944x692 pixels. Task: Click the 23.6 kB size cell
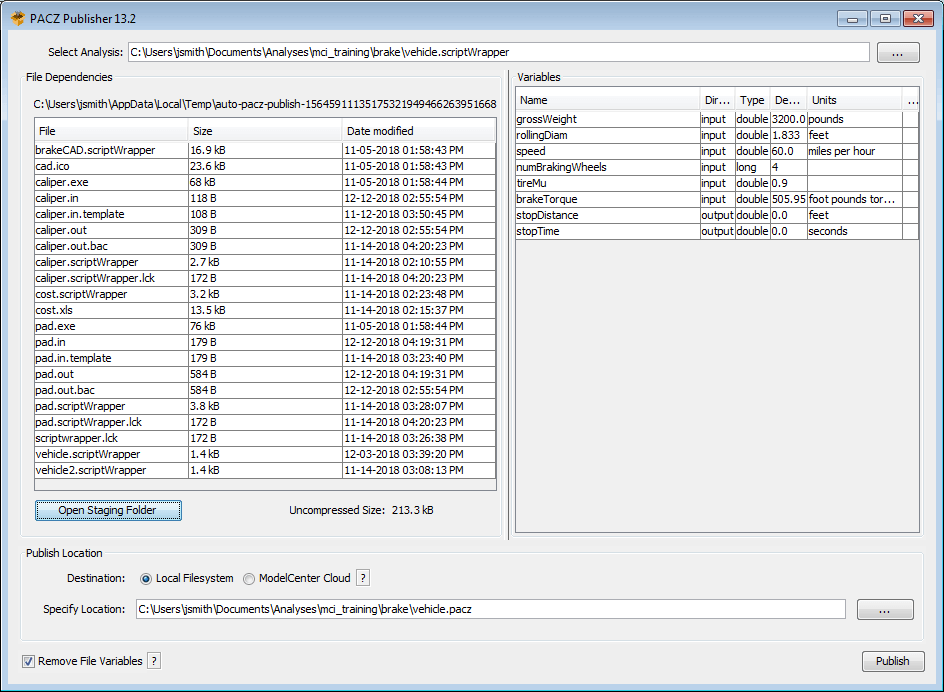pyautogui.click(x=265, y=166)
